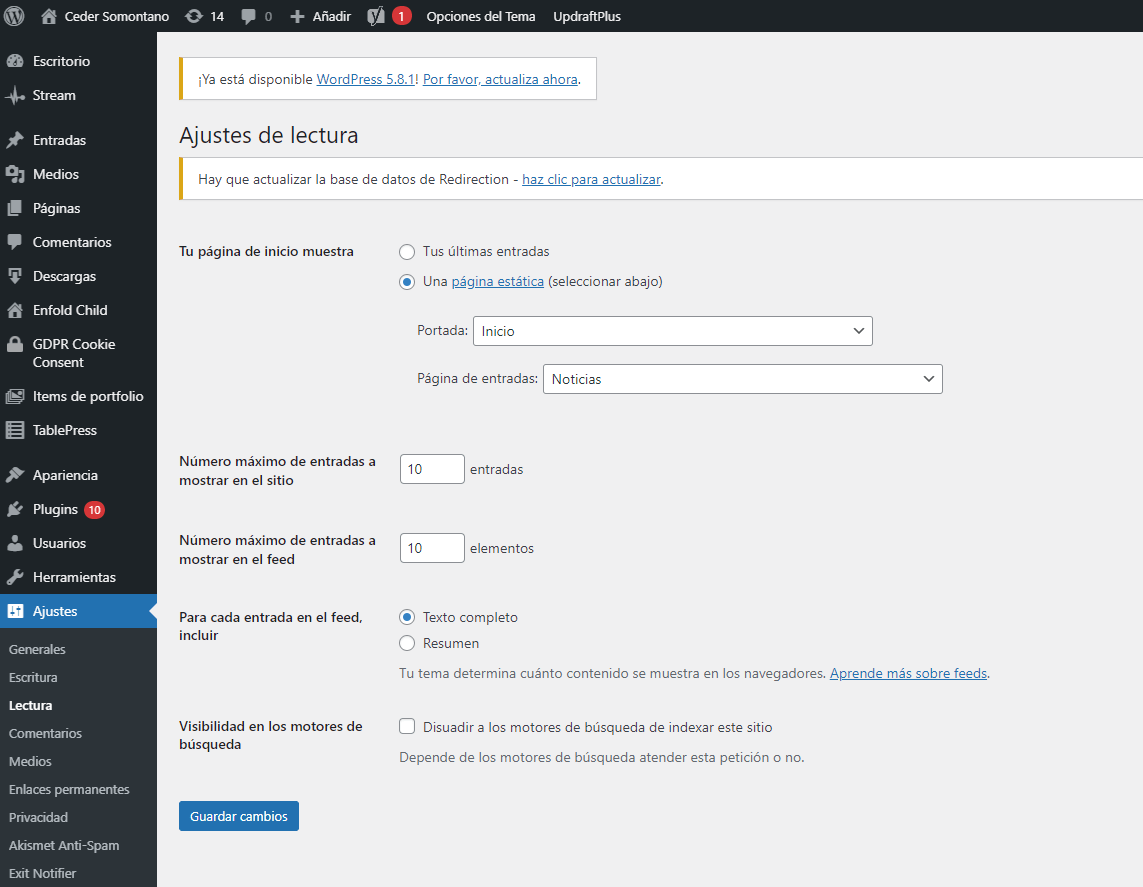Click the Descargas download icon
1143x887 pixels.
tap(15, 276)
